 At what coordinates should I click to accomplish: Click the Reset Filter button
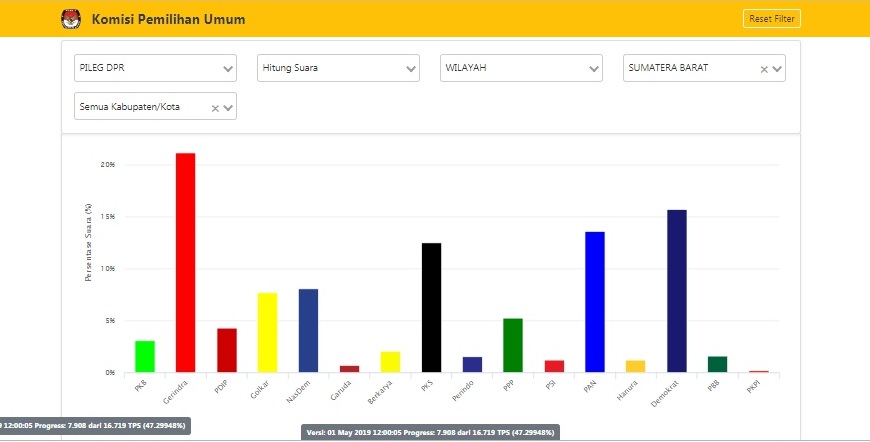[x=771, y=19]
